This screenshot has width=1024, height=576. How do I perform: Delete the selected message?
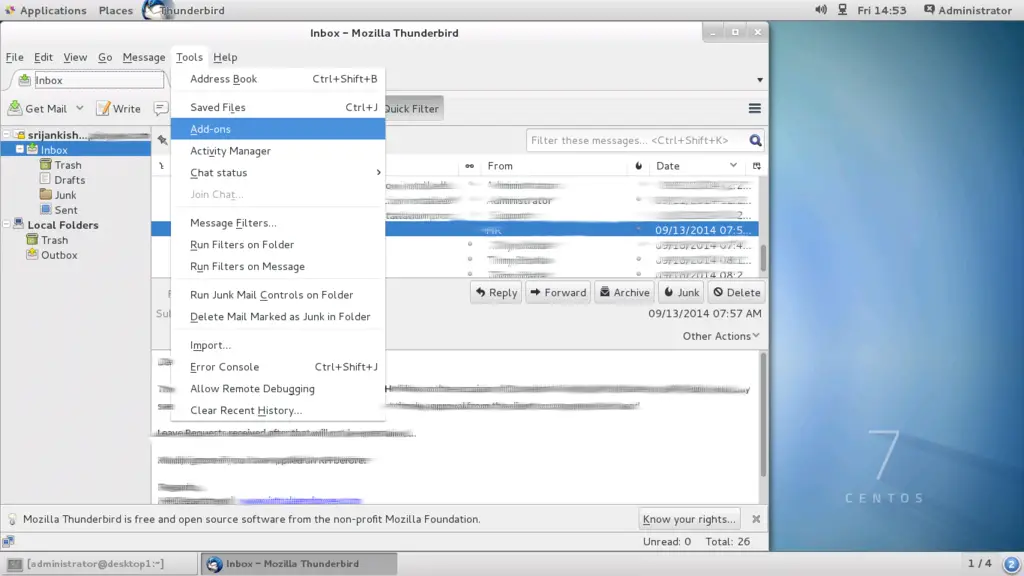pos(737,293)
